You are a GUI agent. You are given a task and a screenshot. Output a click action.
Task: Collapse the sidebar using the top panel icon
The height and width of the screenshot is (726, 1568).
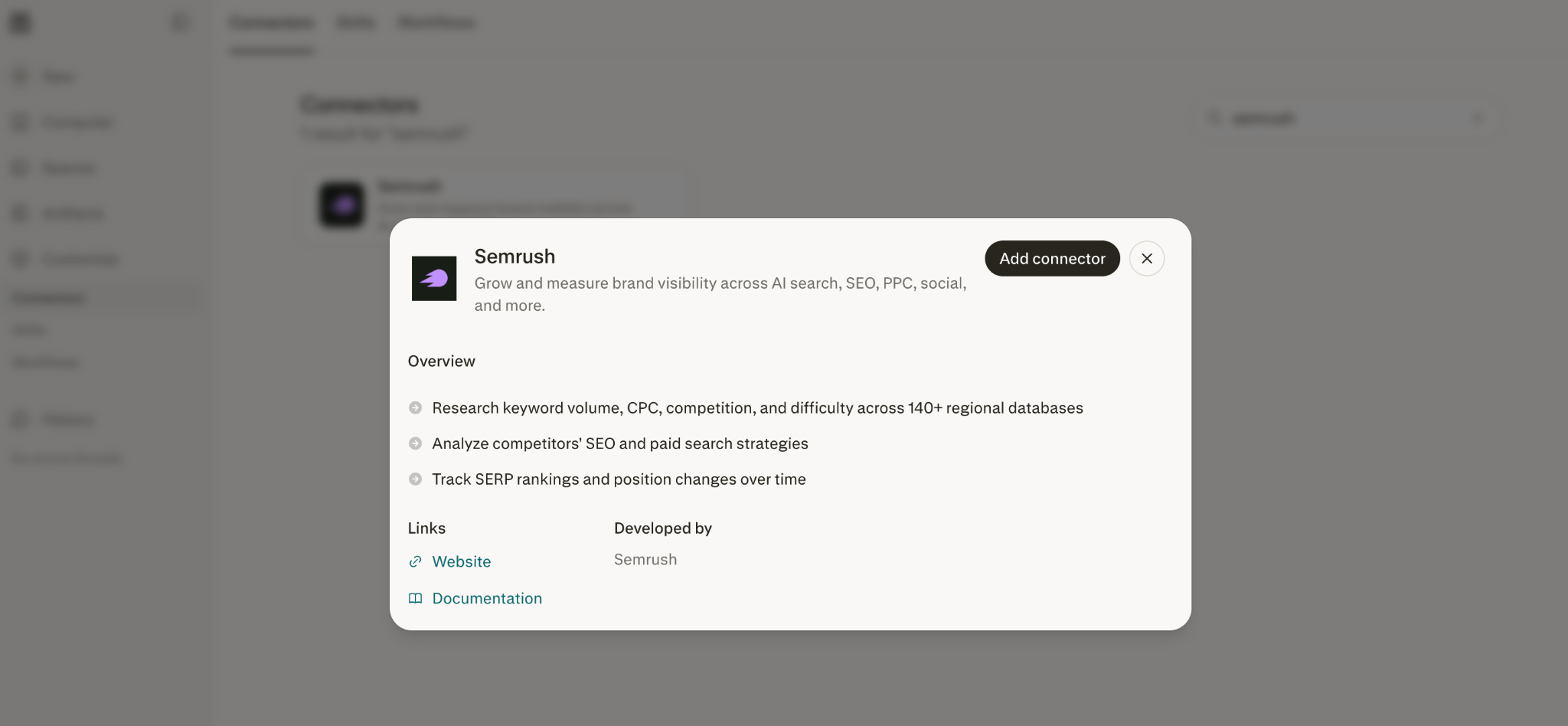180,22
